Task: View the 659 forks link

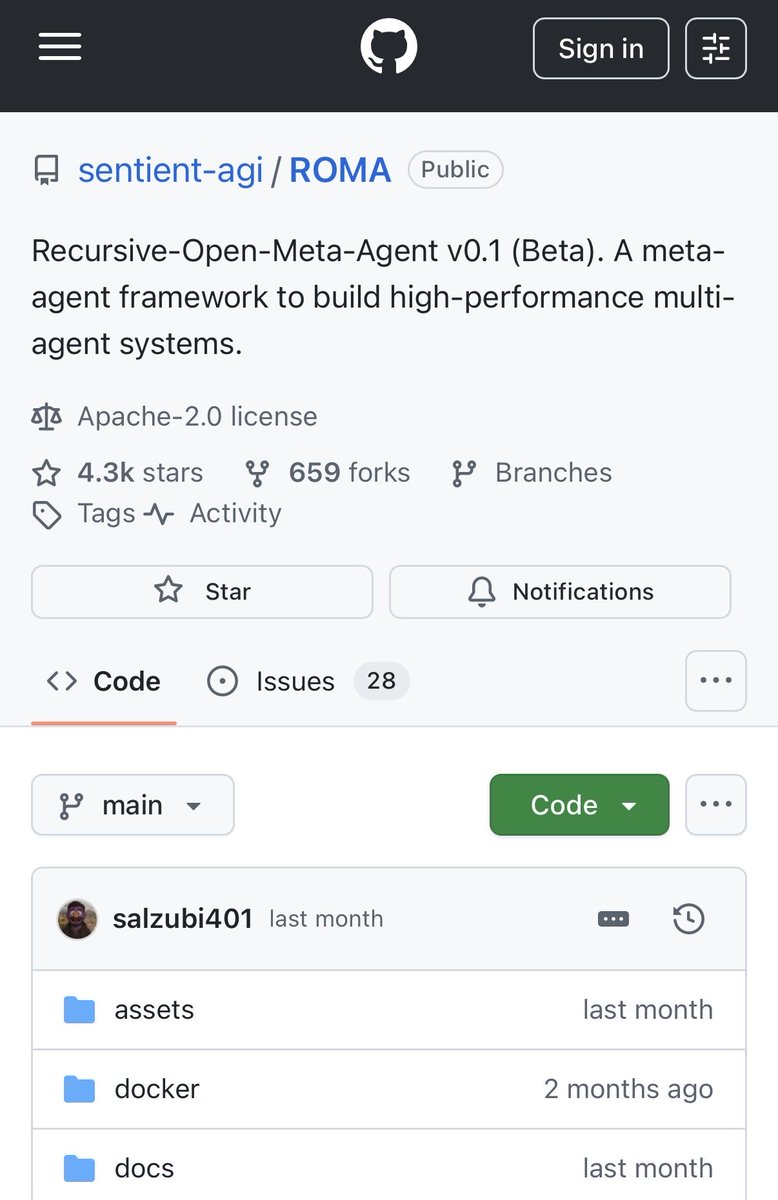Action: (x=330, y=472)
